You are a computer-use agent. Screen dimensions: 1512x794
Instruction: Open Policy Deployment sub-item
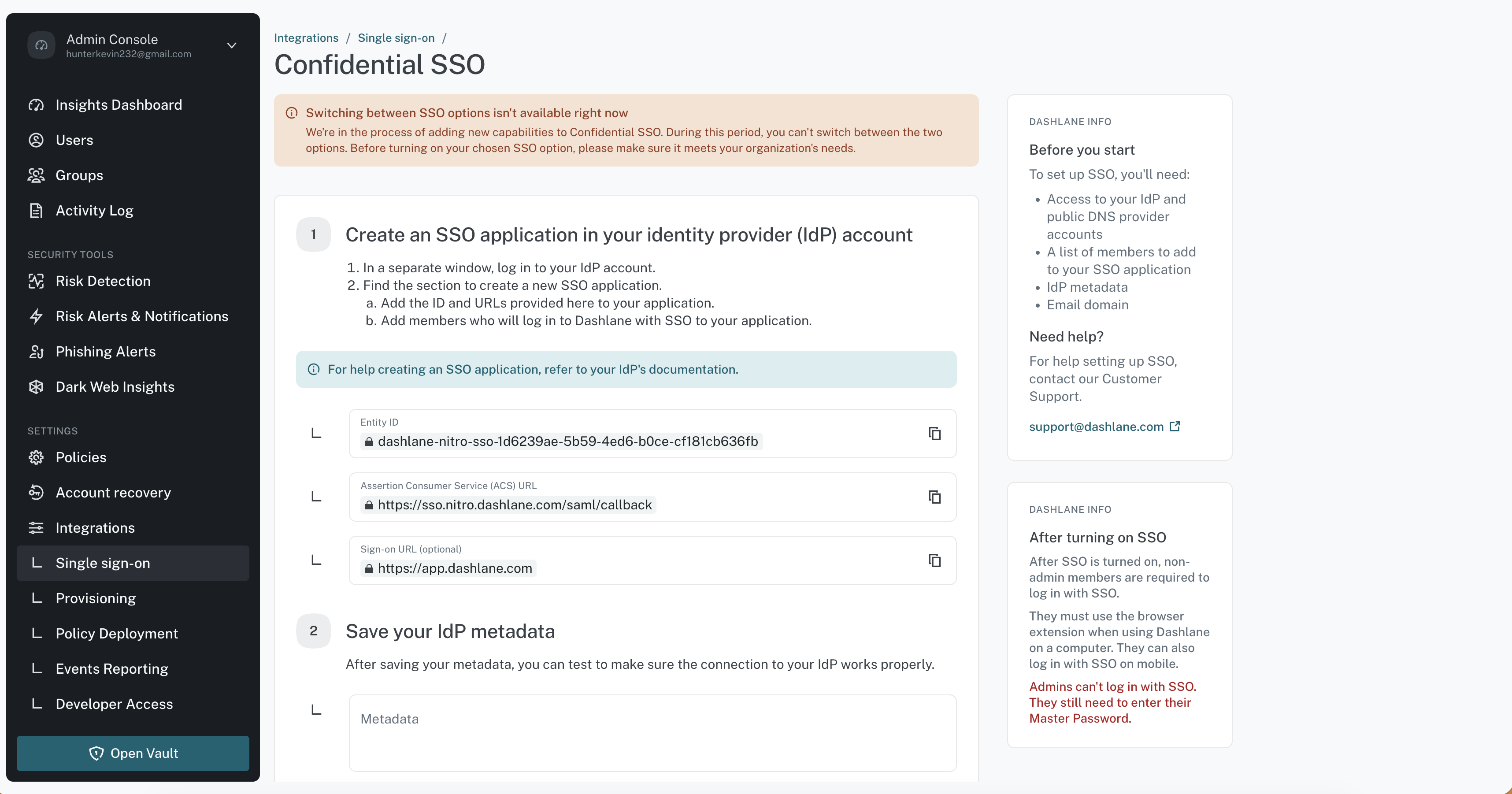coord(133,633)
